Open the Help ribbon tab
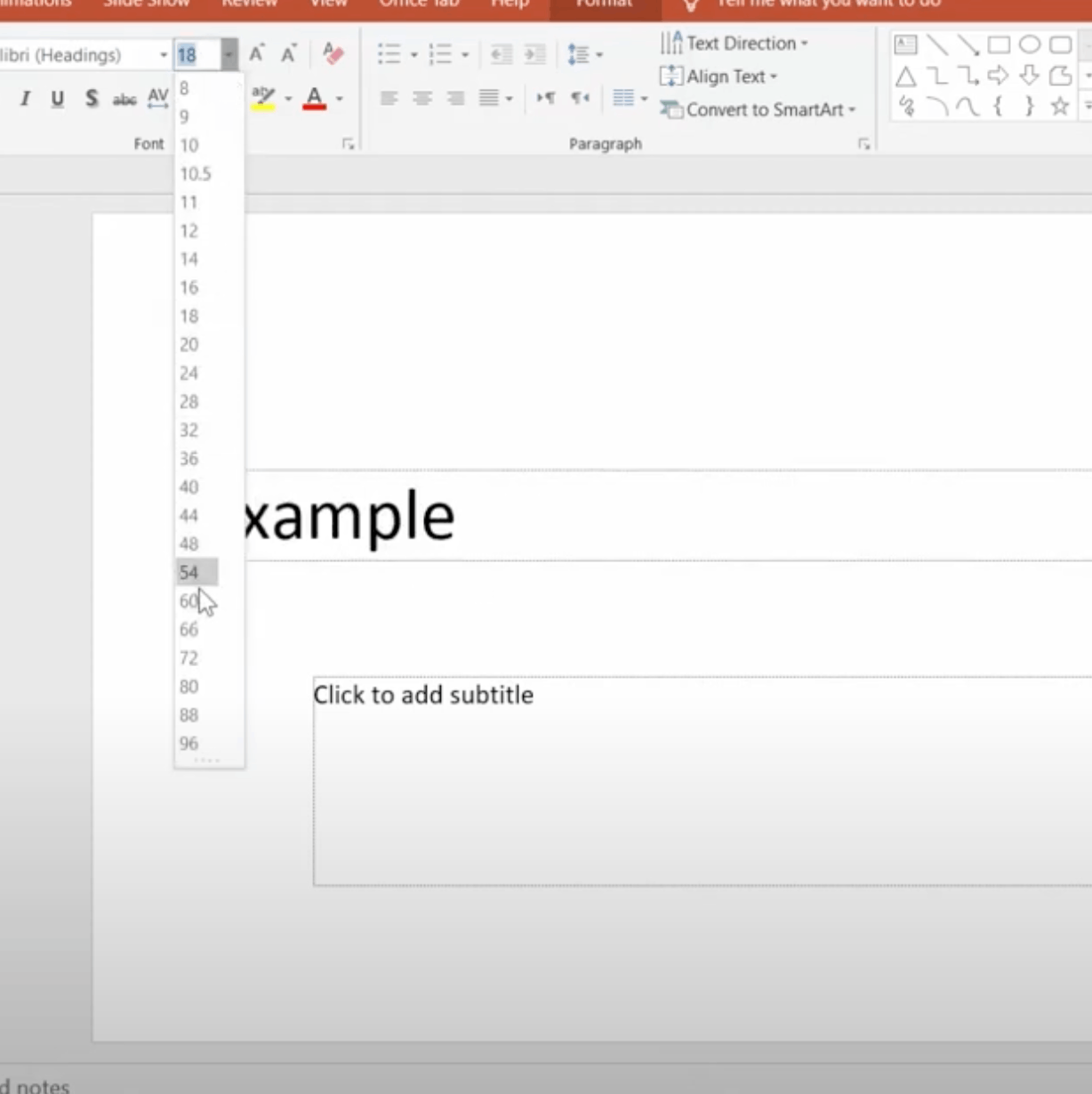Screen dimensions: 1092x1094 pos(510,4)
